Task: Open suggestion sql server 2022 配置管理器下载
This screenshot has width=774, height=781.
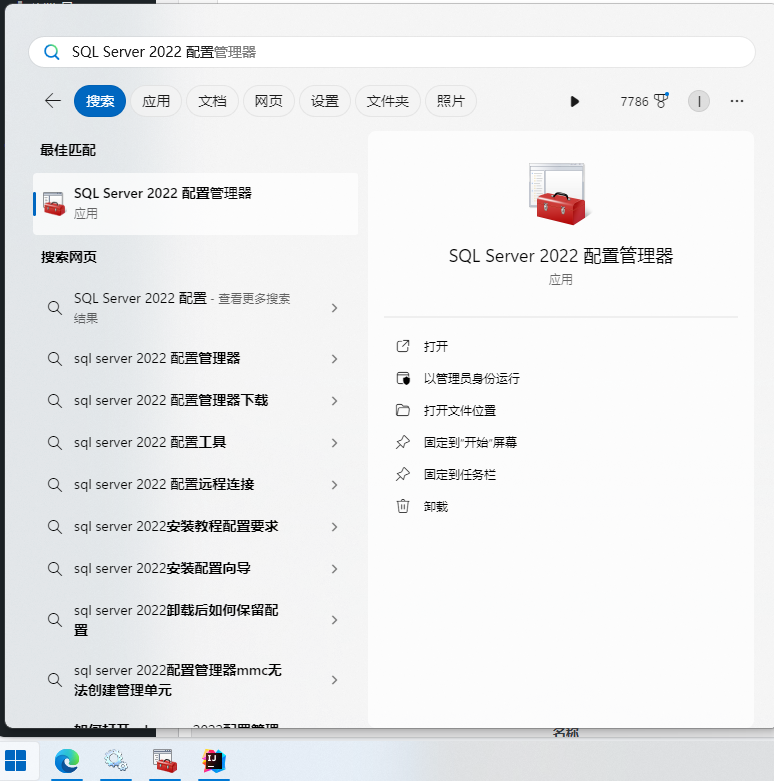Action: pyautogui.click(x=195, y=400)
